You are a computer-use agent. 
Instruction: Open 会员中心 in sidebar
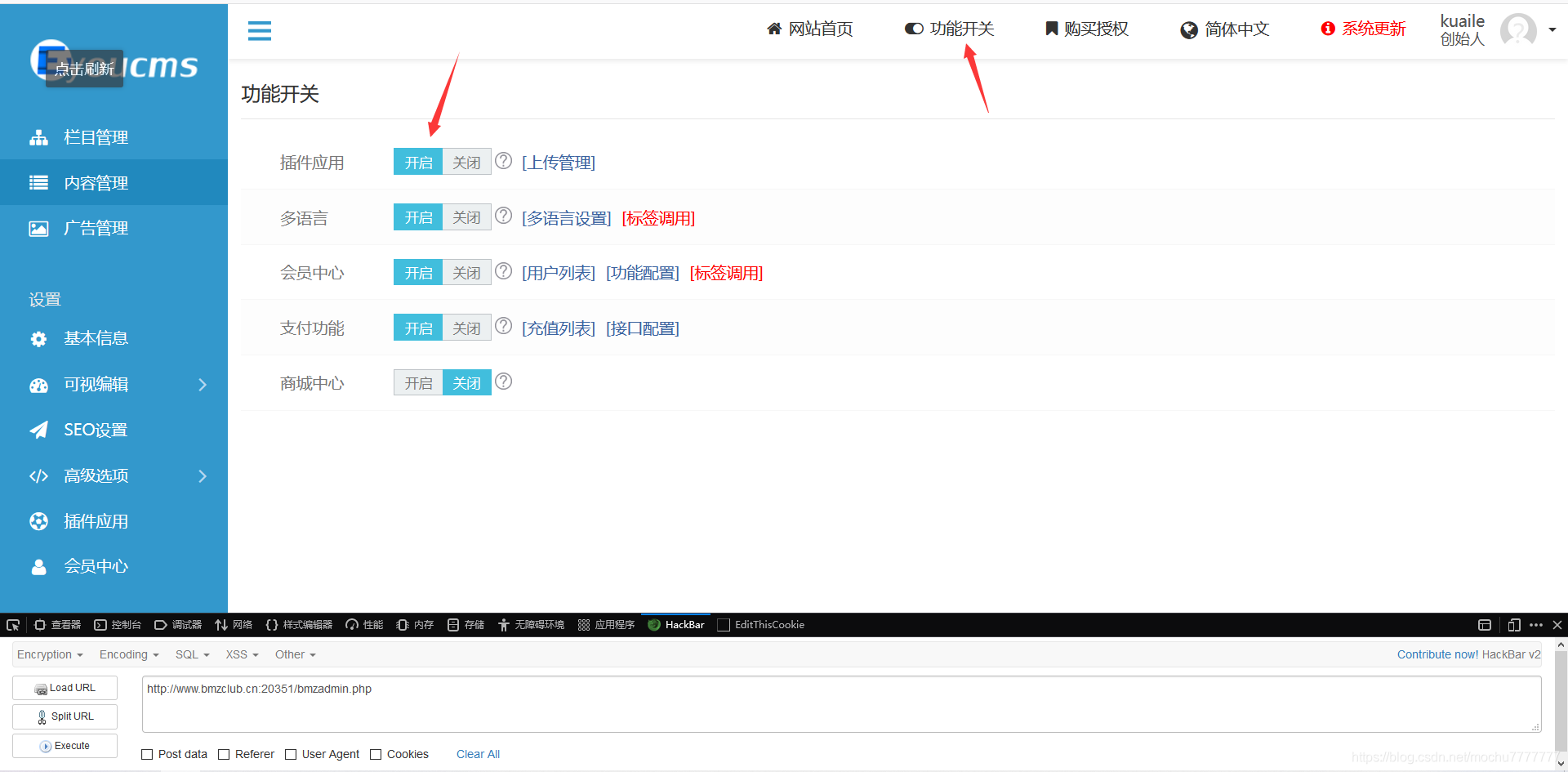coord(114,567)
